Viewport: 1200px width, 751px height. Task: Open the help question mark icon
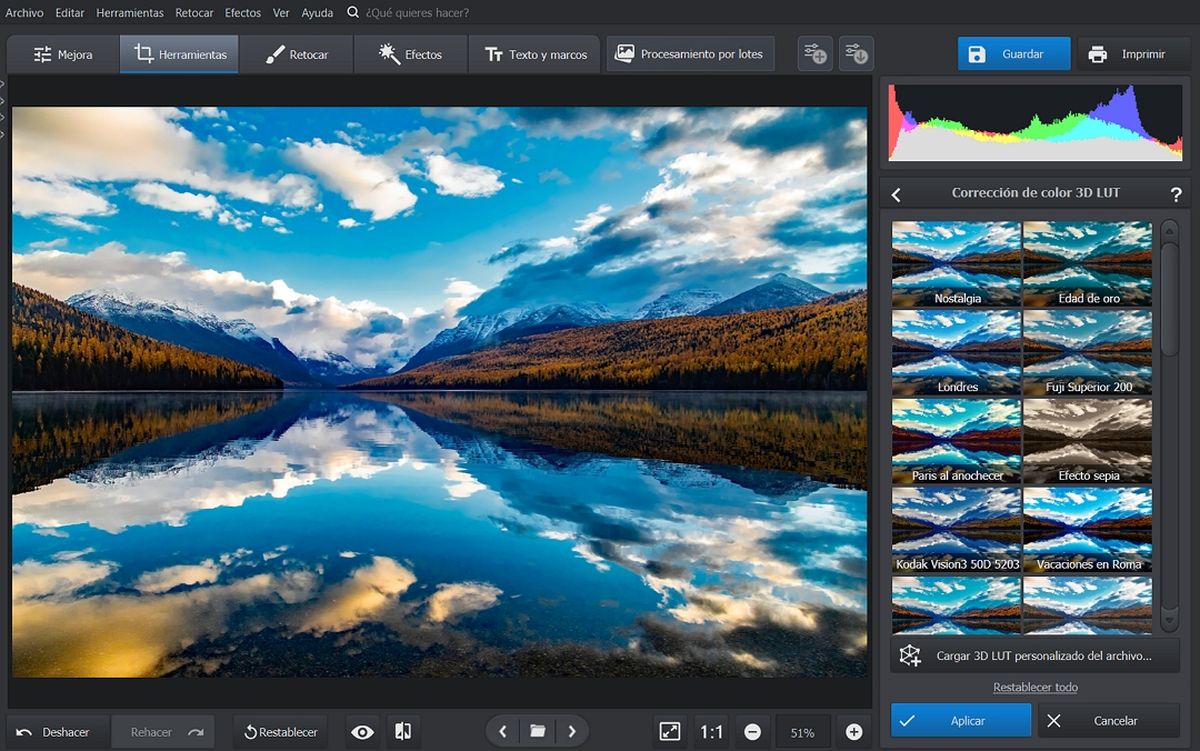tap(1176, 194)
